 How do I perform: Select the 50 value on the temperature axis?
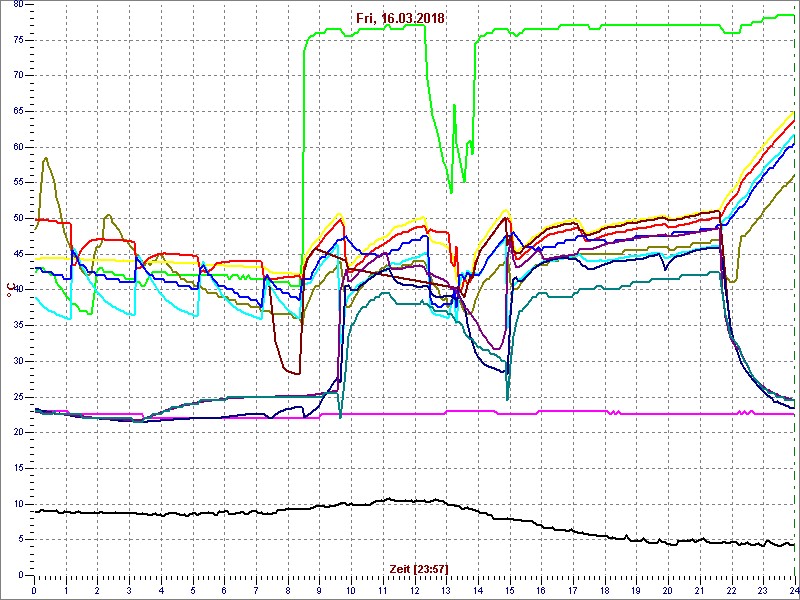(18, 218)
